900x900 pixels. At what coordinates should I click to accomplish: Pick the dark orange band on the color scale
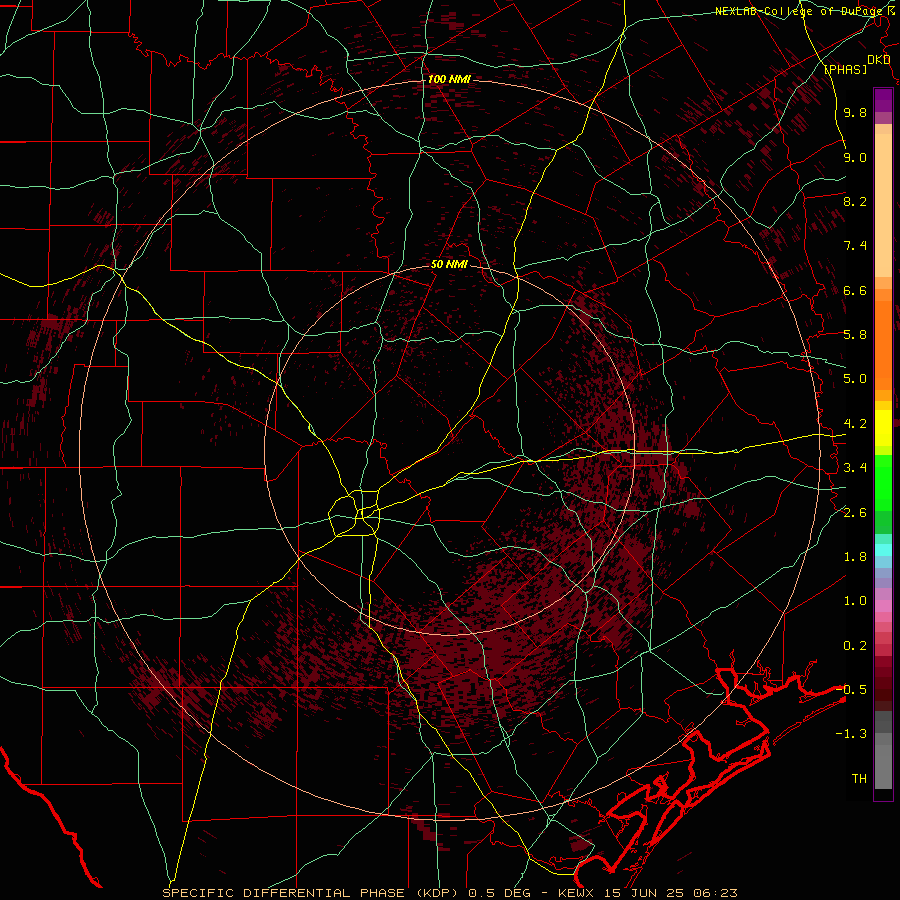(883, 346)
